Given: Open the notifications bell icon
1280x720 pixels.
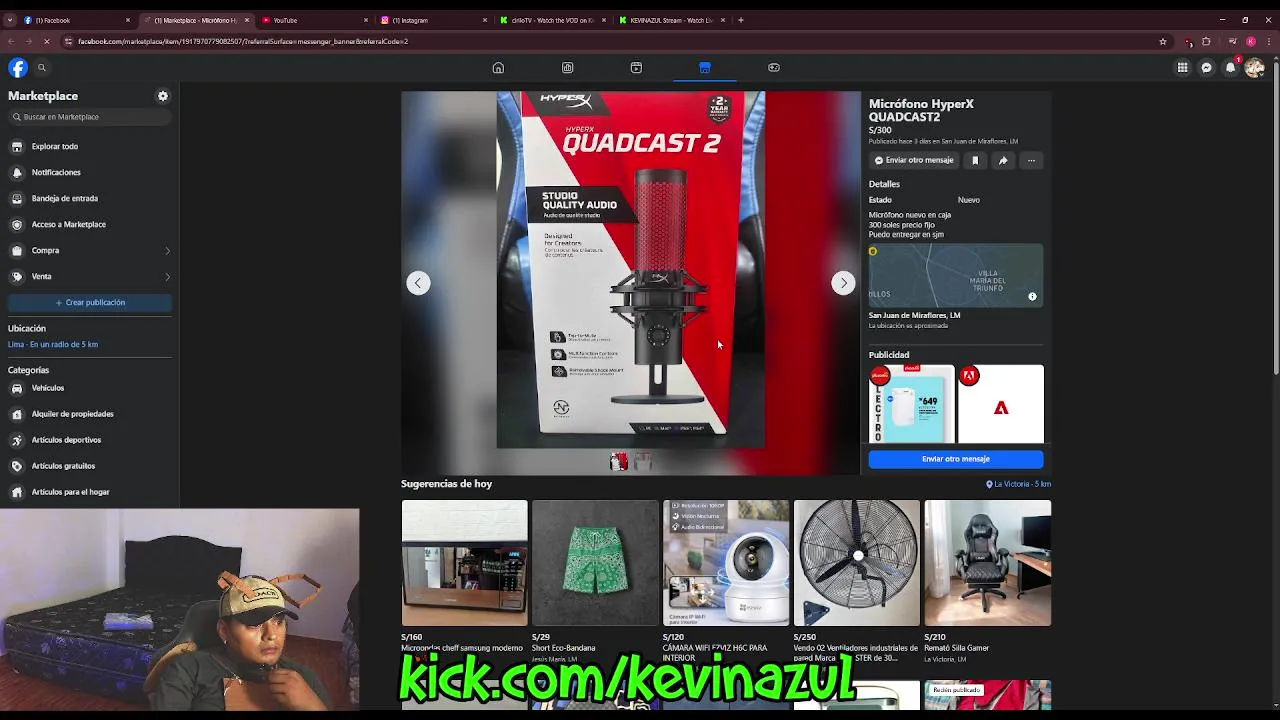Looking at the screenshot, I should point(1231,67).
